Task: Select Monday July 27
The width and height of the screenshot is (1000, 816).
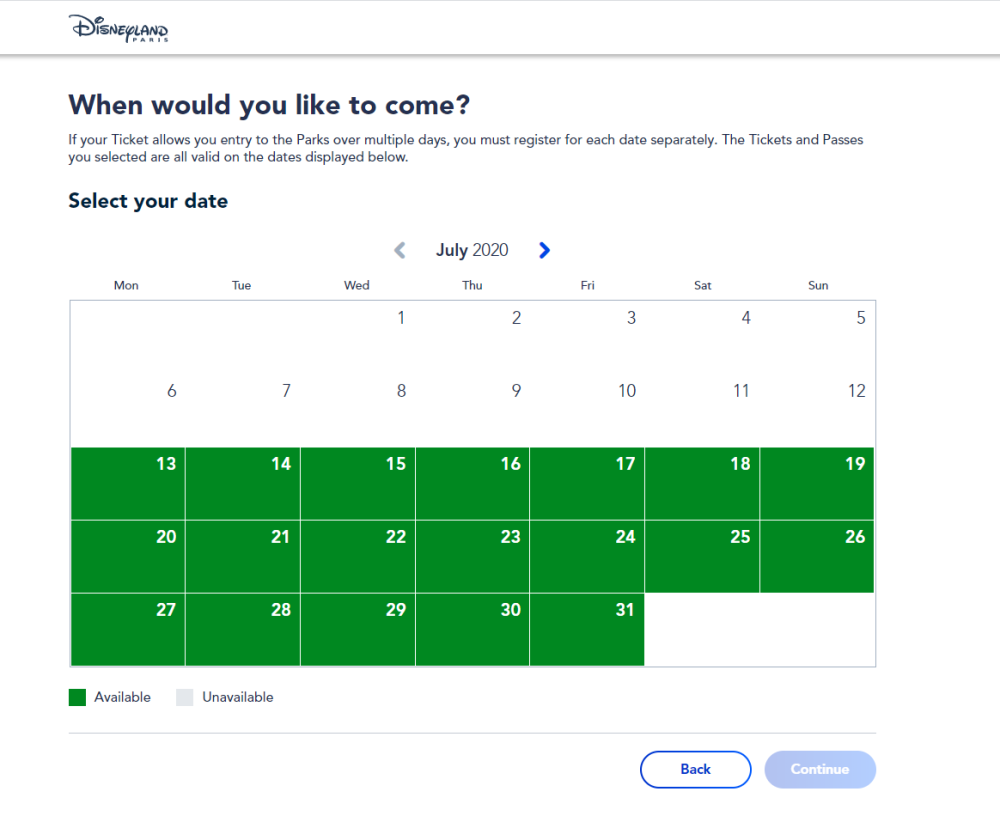Action: pos(128,630)
